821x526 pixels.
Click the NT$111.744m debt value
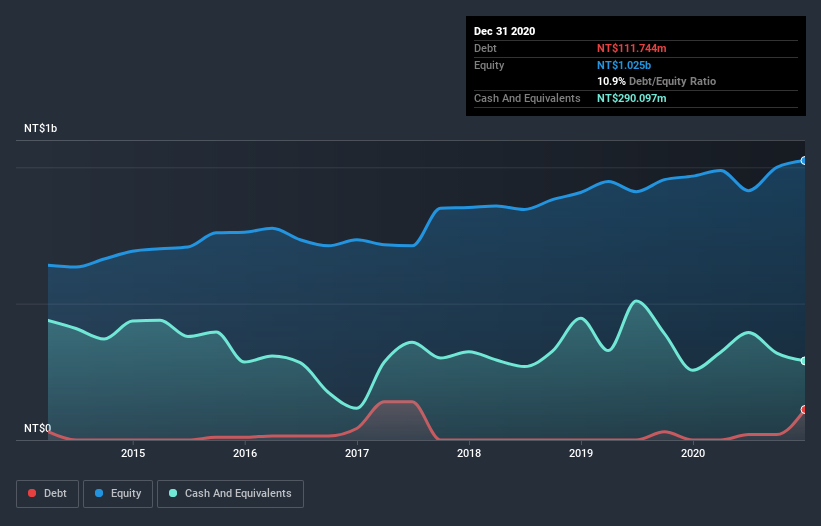pyautogui.click(x=631, y=48)
